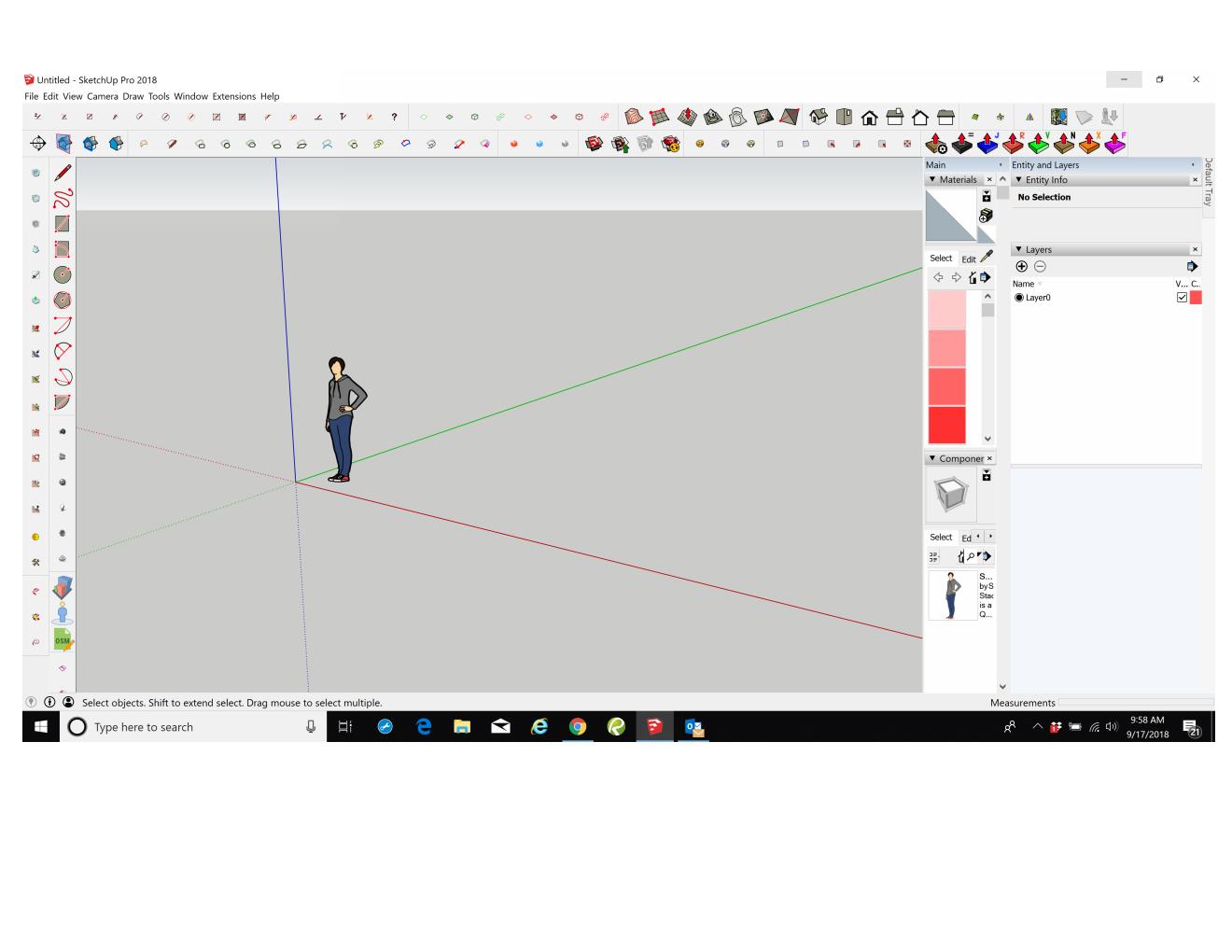Switch to the Components Select tab
The height and width of the screenshot is (952, 1232).
click(x=941, y=538)
